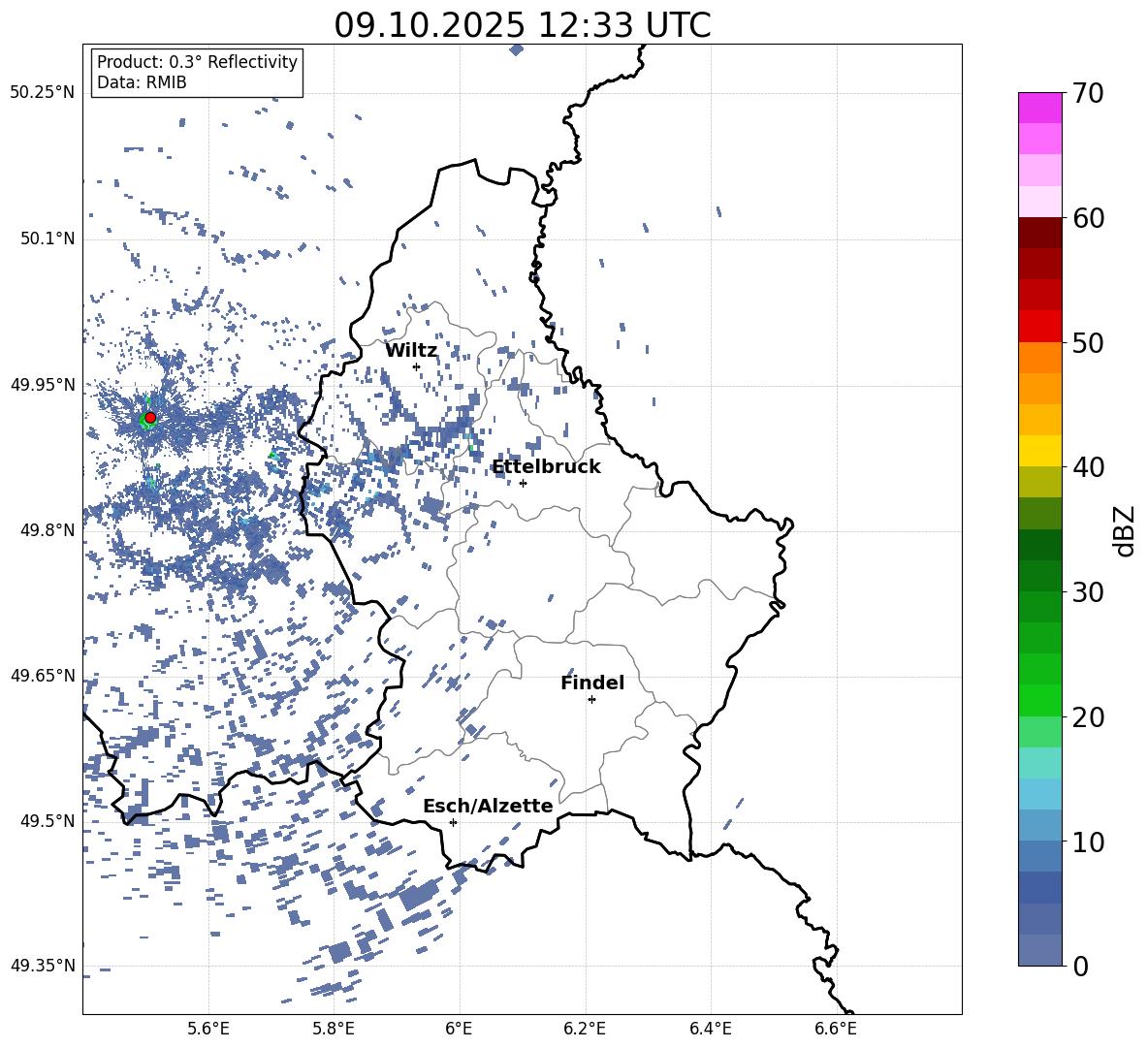The image size is (1148, 1048).
Task: Click the Product: 0.3° Reflectivity text
Action: pyautogui.click(x=197, y=62)
